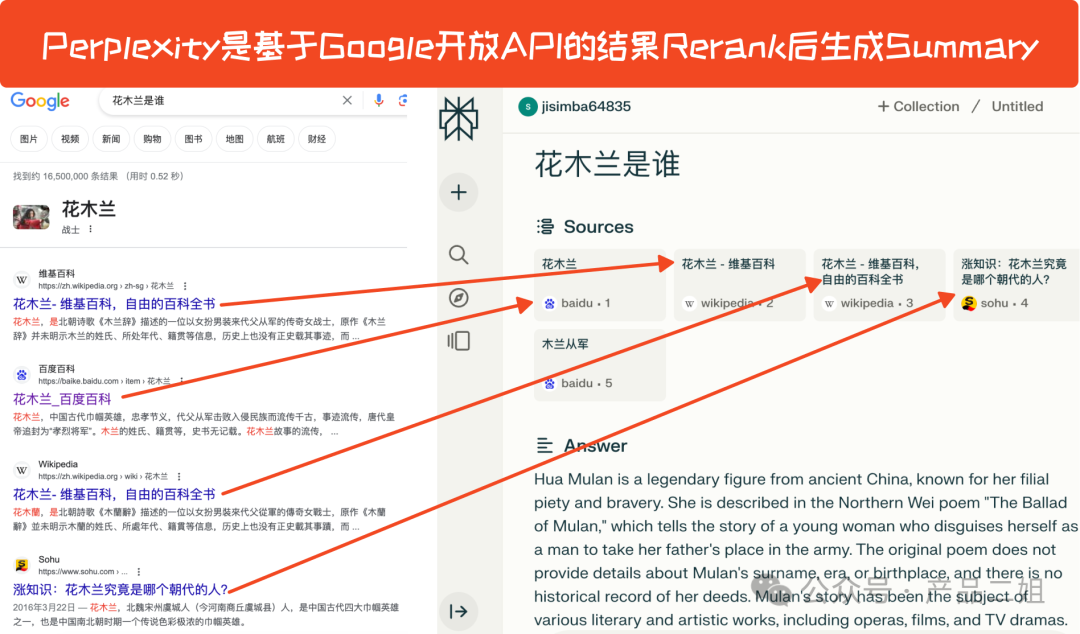Click the 找到约 16,500,000 条结果 stats text
This screenshot has height=634, width=1080.
(x=98, y=176)
